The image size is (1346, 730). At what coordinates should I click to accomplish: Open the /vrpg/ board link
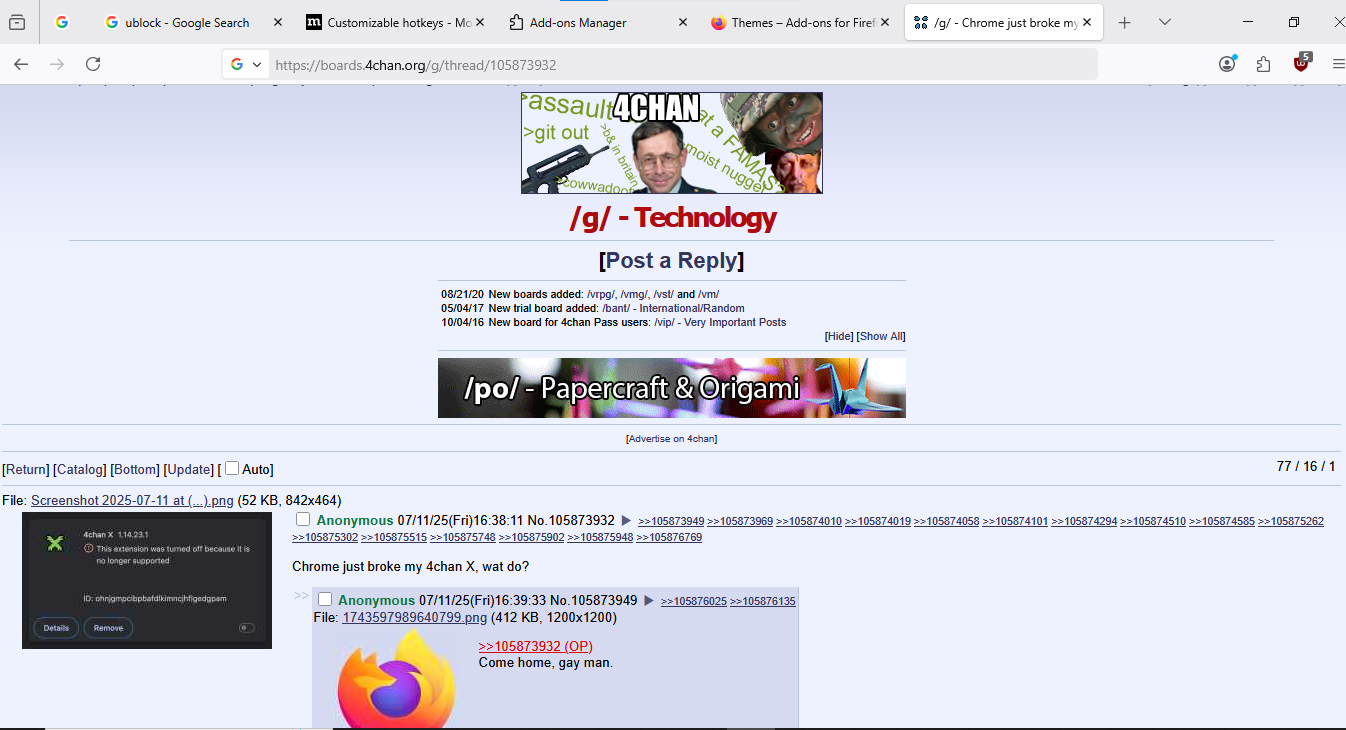(x=600, y=294)
